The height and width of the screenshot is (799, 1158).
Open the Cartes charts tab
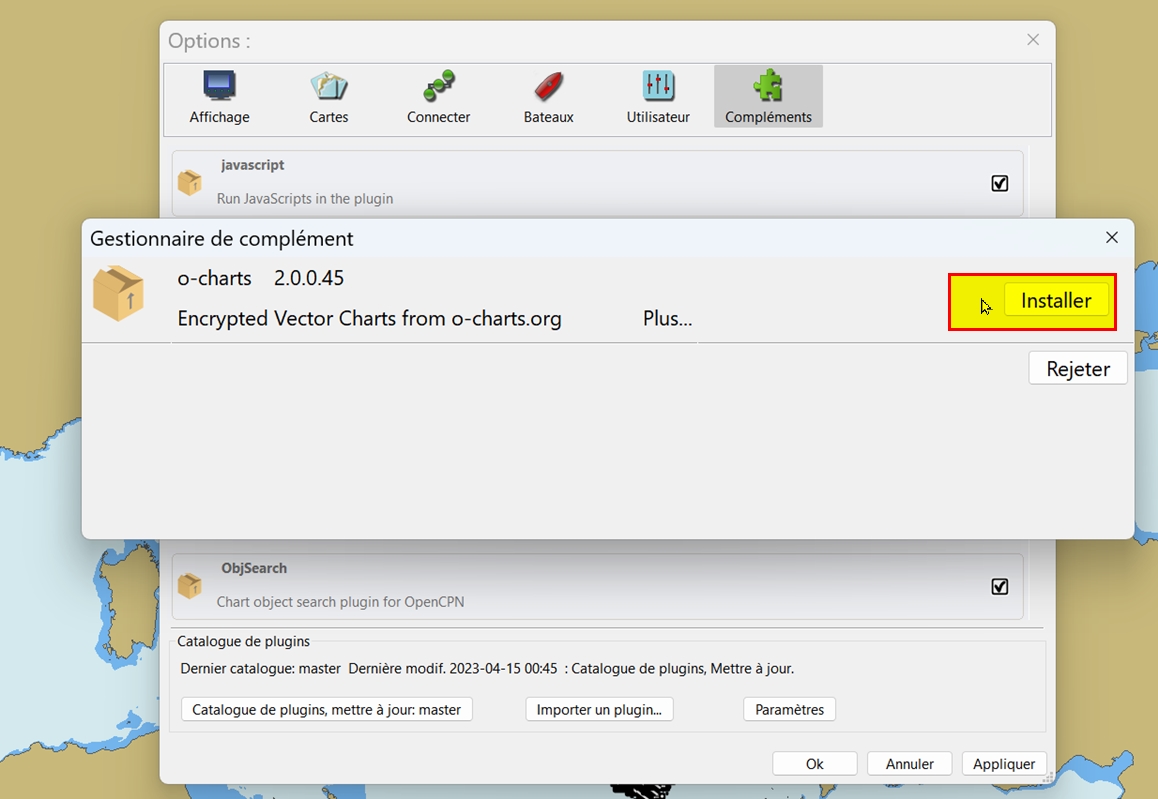pos(329,97)
